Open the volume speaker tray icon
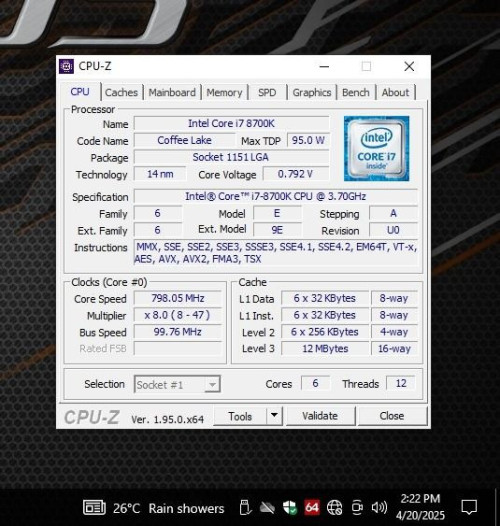 coord(379,508)
